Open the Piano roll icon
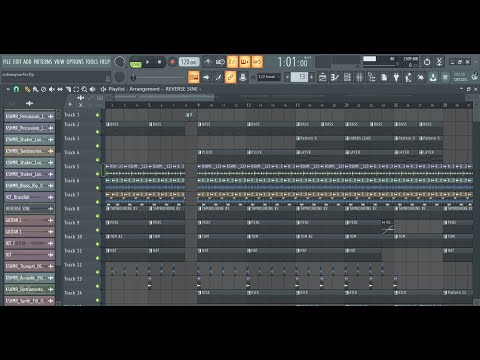 point(335,77)
